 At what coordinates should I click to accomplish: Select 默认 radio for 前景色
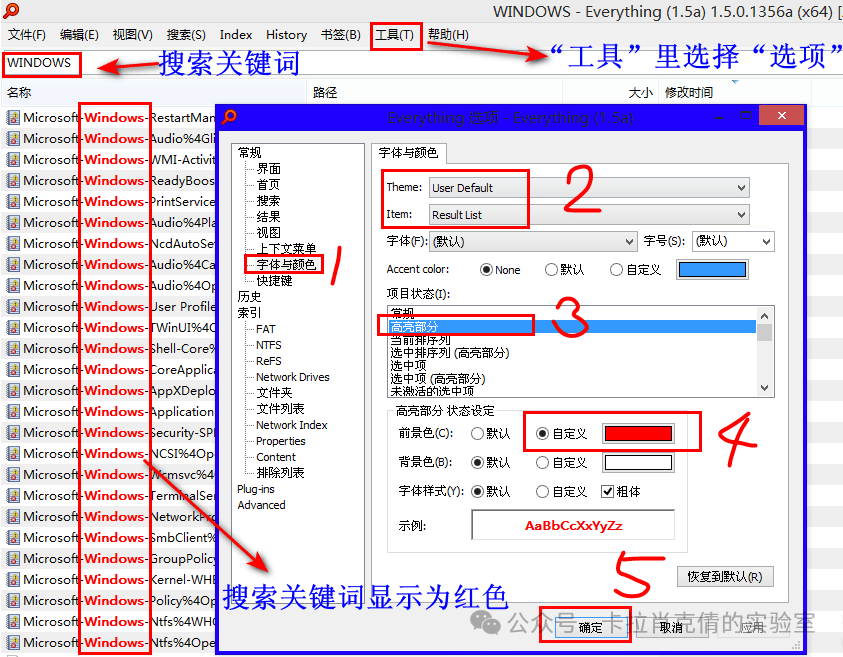pyautogui.click(x=478, y=434)
